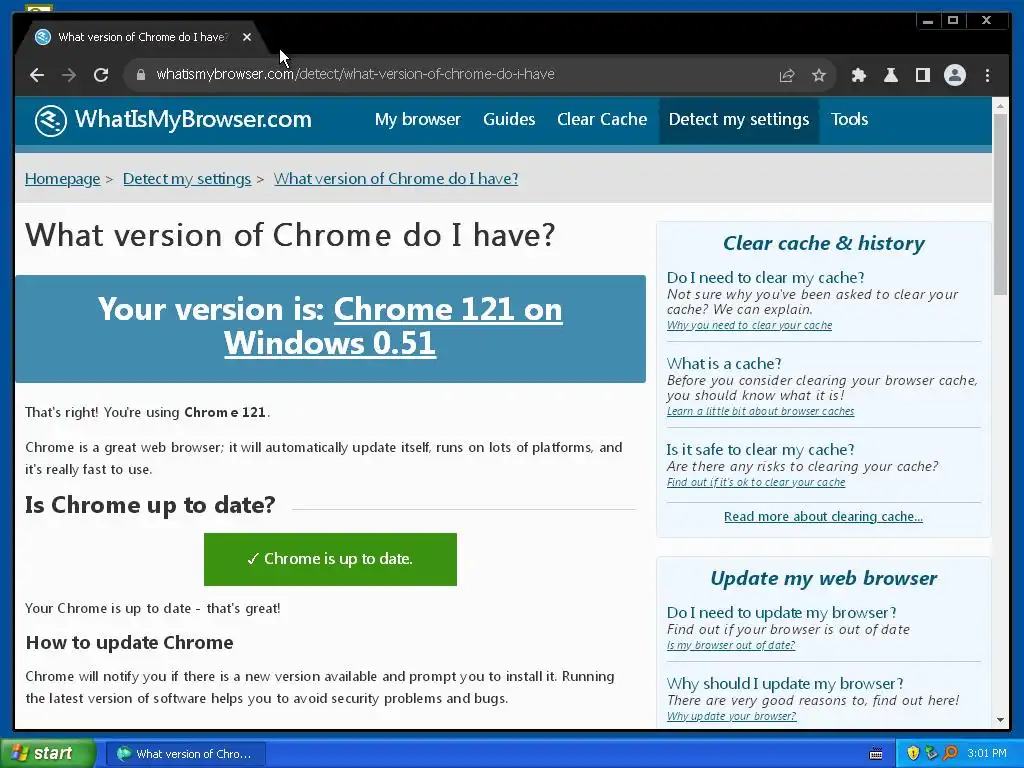Open the 'Tools' nav item
Viewport: 1024px width, 768px height.
[x=849, y=120]
